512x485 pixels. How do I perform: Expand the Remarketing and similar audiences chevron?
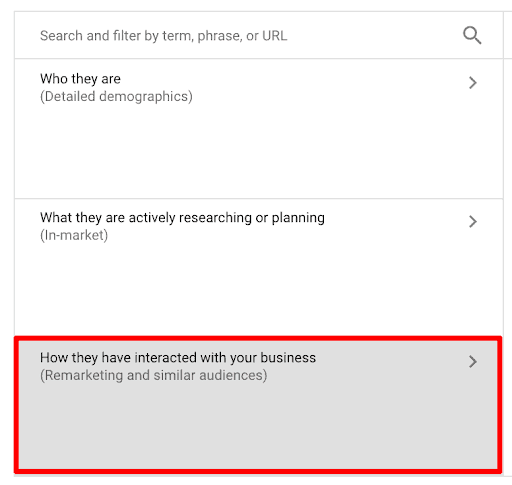(x=472, y=362)
